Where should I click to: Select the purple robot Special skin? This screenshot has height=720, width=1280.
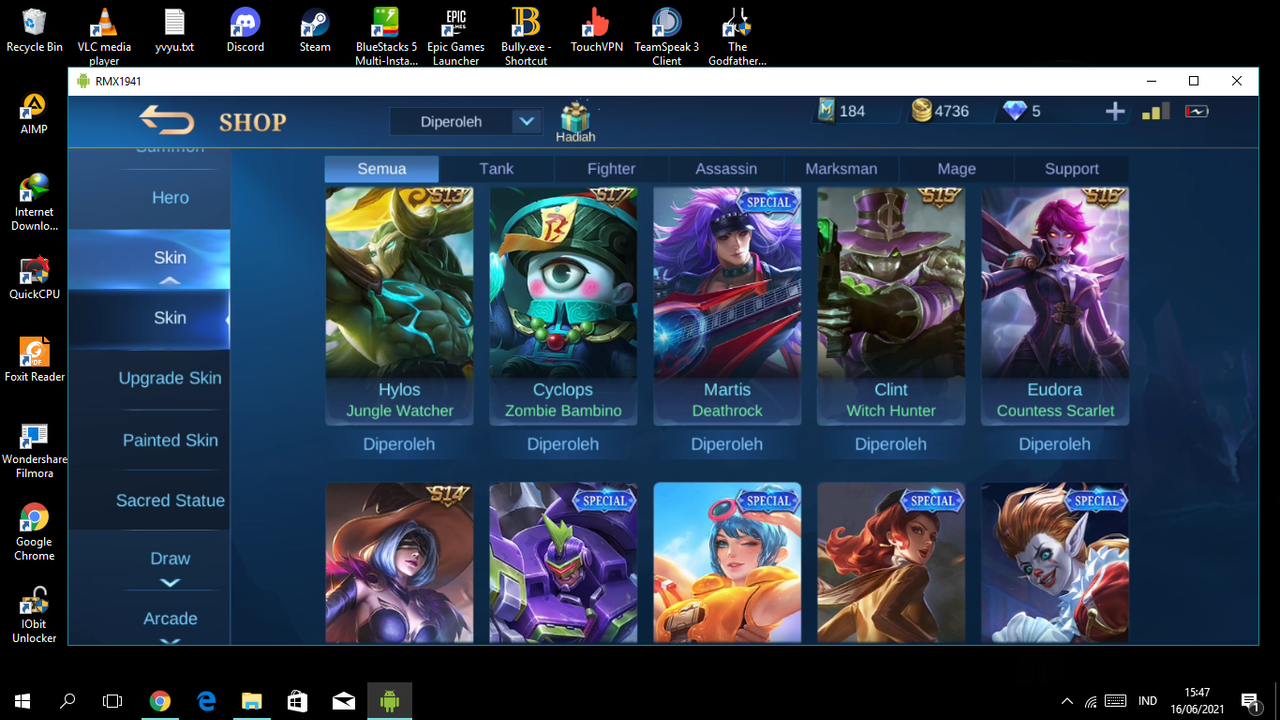[x=563, y=563]
